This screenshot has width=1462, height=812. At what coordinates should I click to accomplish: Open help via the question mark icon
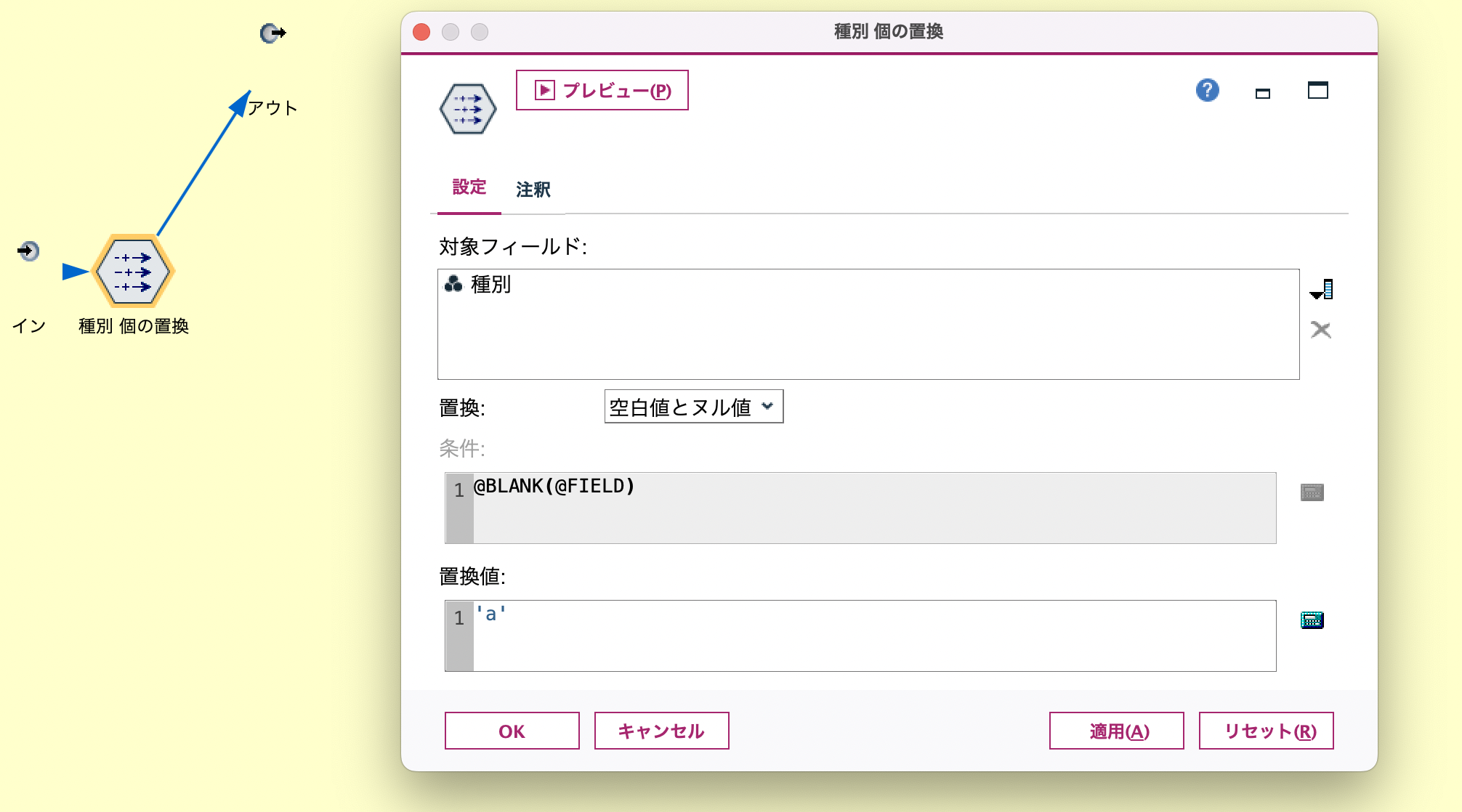click(1206, 91)
